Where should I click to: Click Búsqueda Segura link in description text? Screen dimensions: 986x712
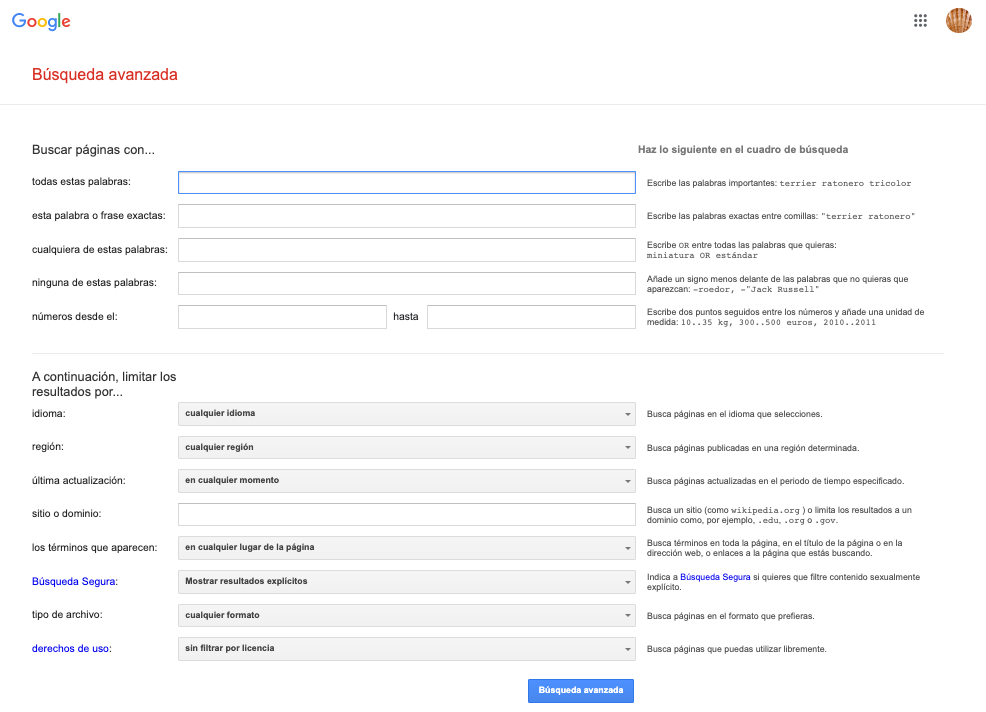point(714,577)
